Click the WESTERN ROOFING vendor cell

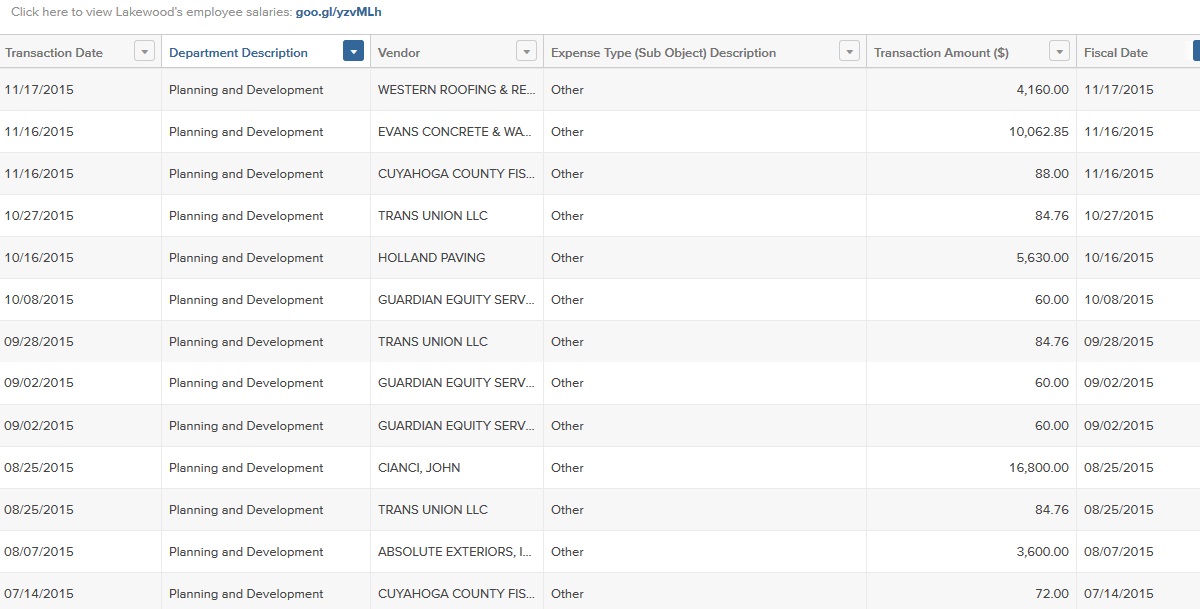(x=455, y=89)
